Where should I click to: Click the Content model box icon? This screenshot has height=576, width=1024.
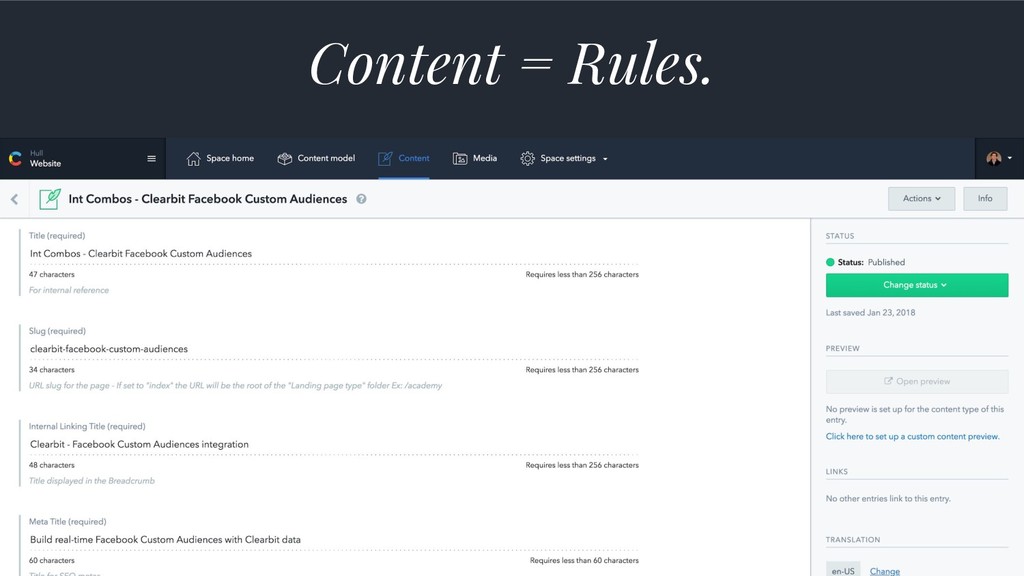[x=285, y=159]
